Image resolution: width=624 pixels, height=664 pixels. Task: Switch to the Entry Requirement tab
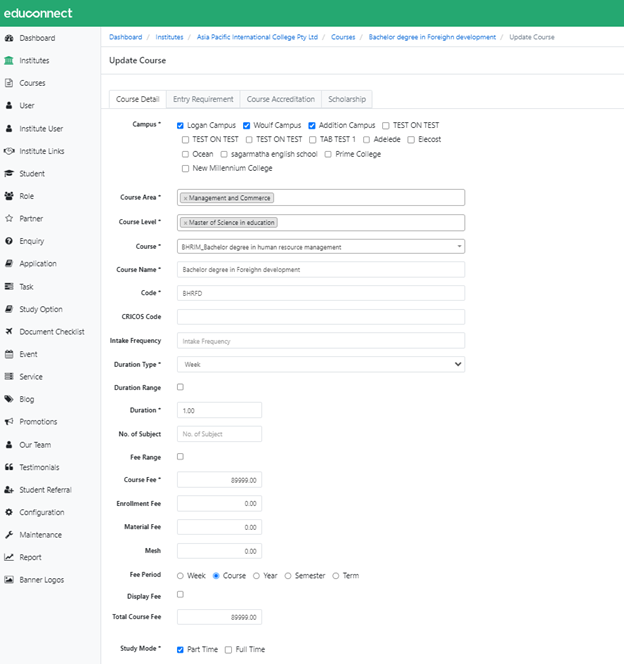[x=203, y=99]
